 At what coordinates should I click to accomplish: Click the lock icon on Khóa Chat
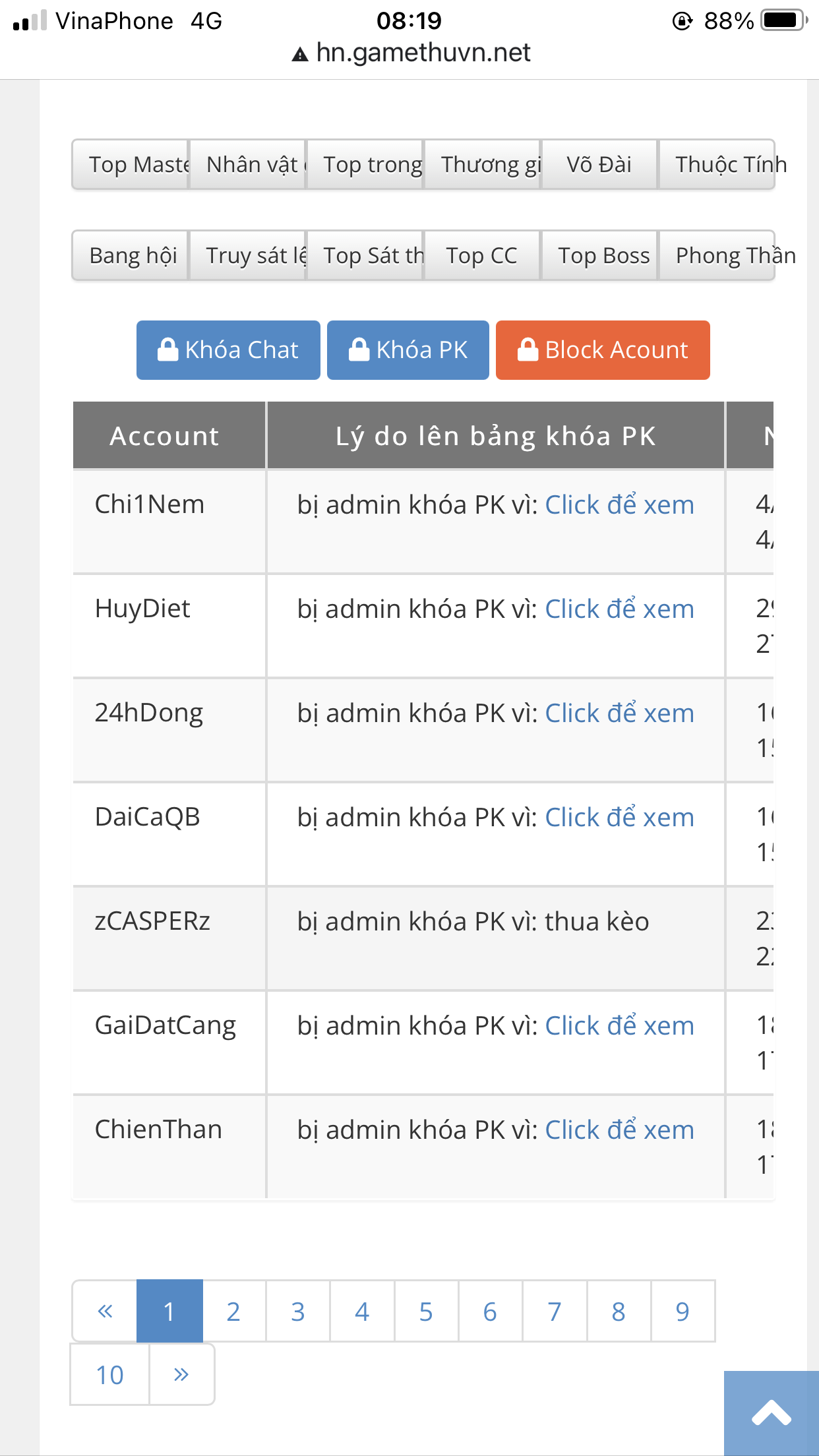(168, 349)
